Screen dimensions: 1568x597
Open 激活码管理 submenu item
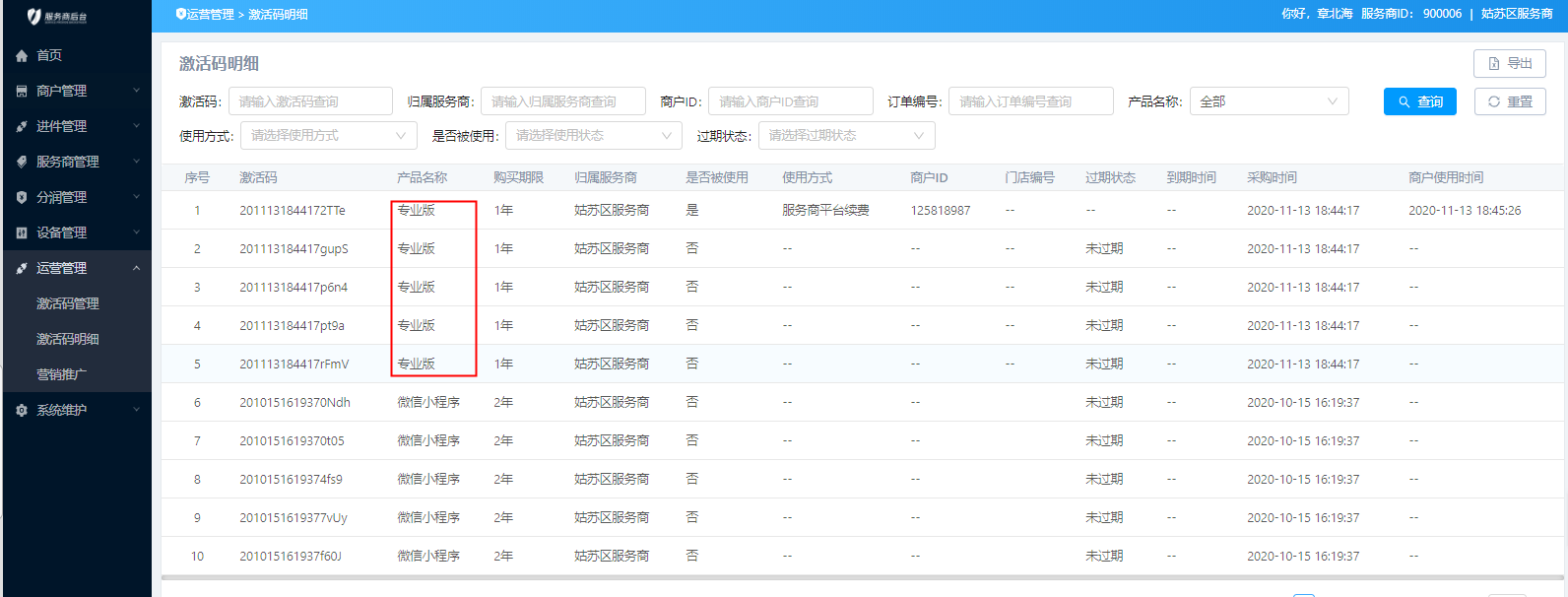[x=68, y=304]
